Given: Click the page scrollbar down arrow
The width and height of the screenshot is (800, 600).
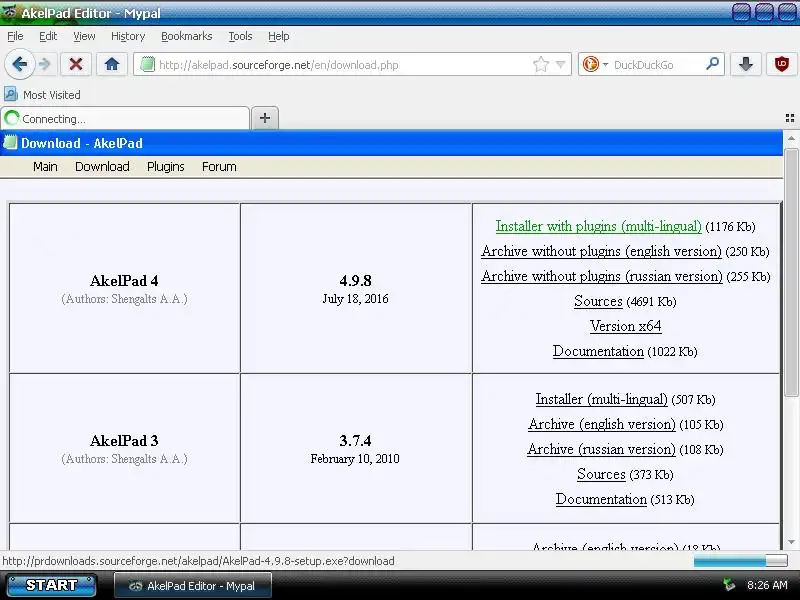Looking at the screenshot, I should point(791,543).
